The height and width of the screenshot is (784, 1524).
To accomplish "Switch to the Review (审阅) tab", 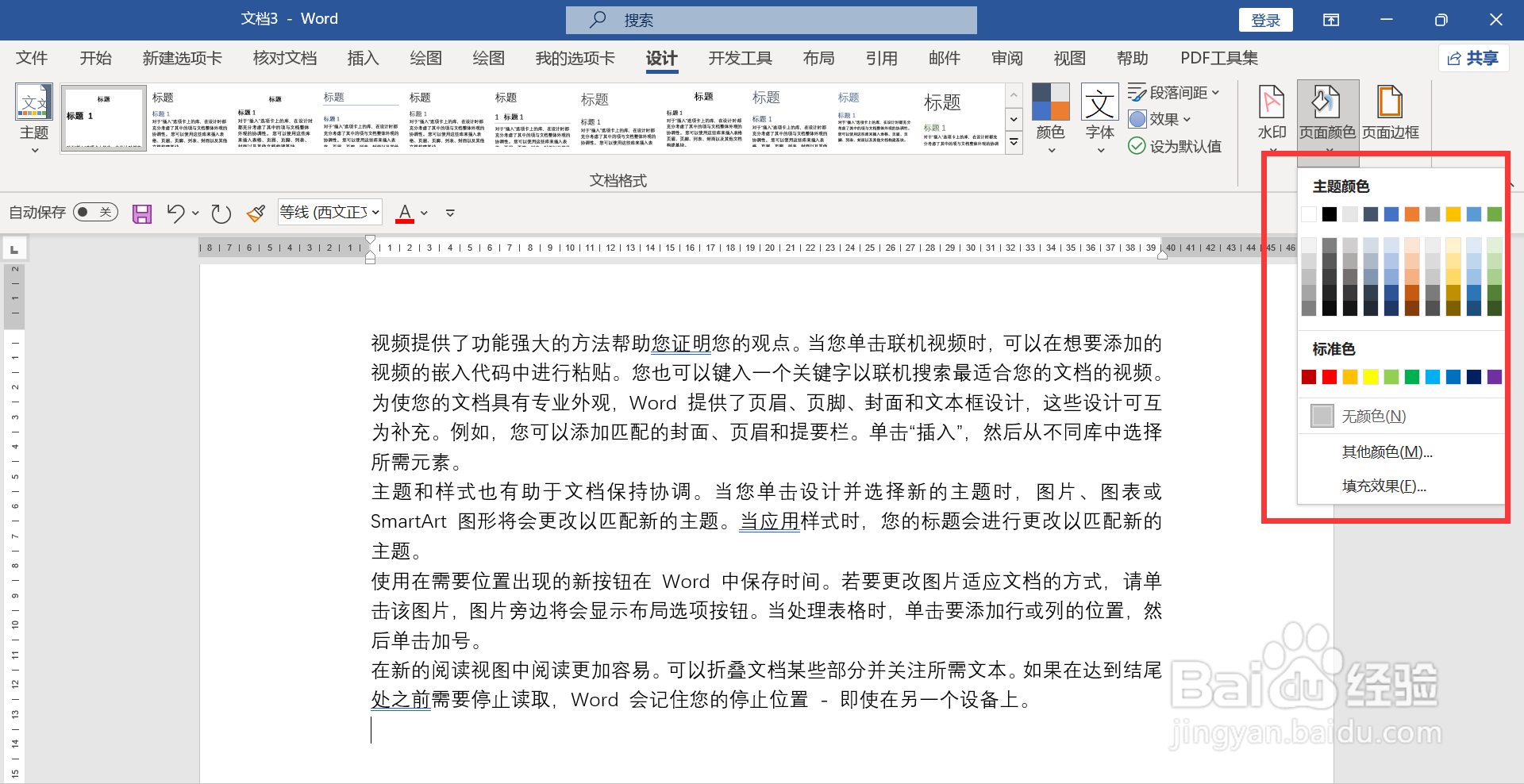I will pyautogui.click(x=1007, y=58).
